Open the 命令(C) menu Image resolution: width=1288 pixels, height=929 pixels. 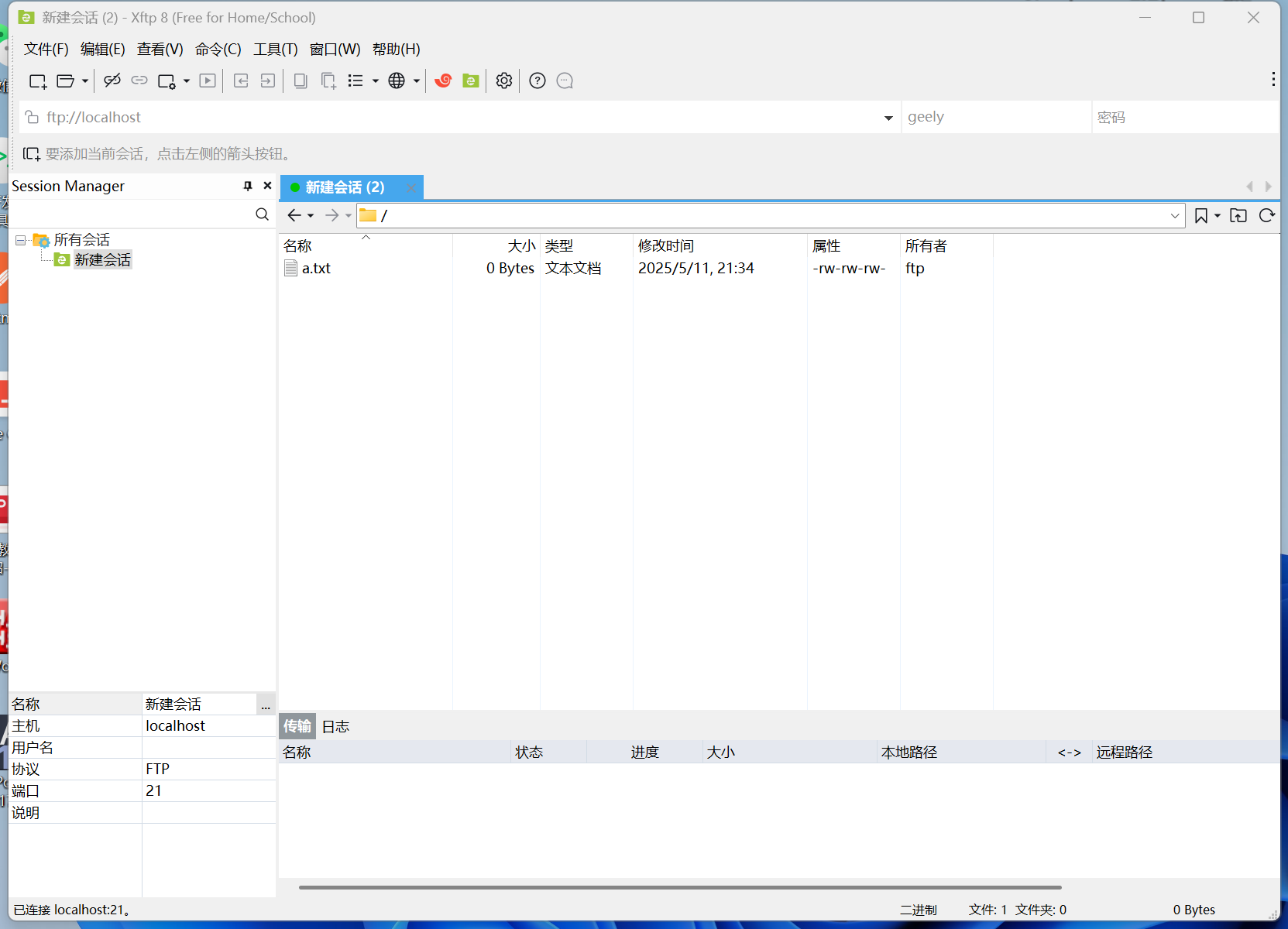(218, 49)
